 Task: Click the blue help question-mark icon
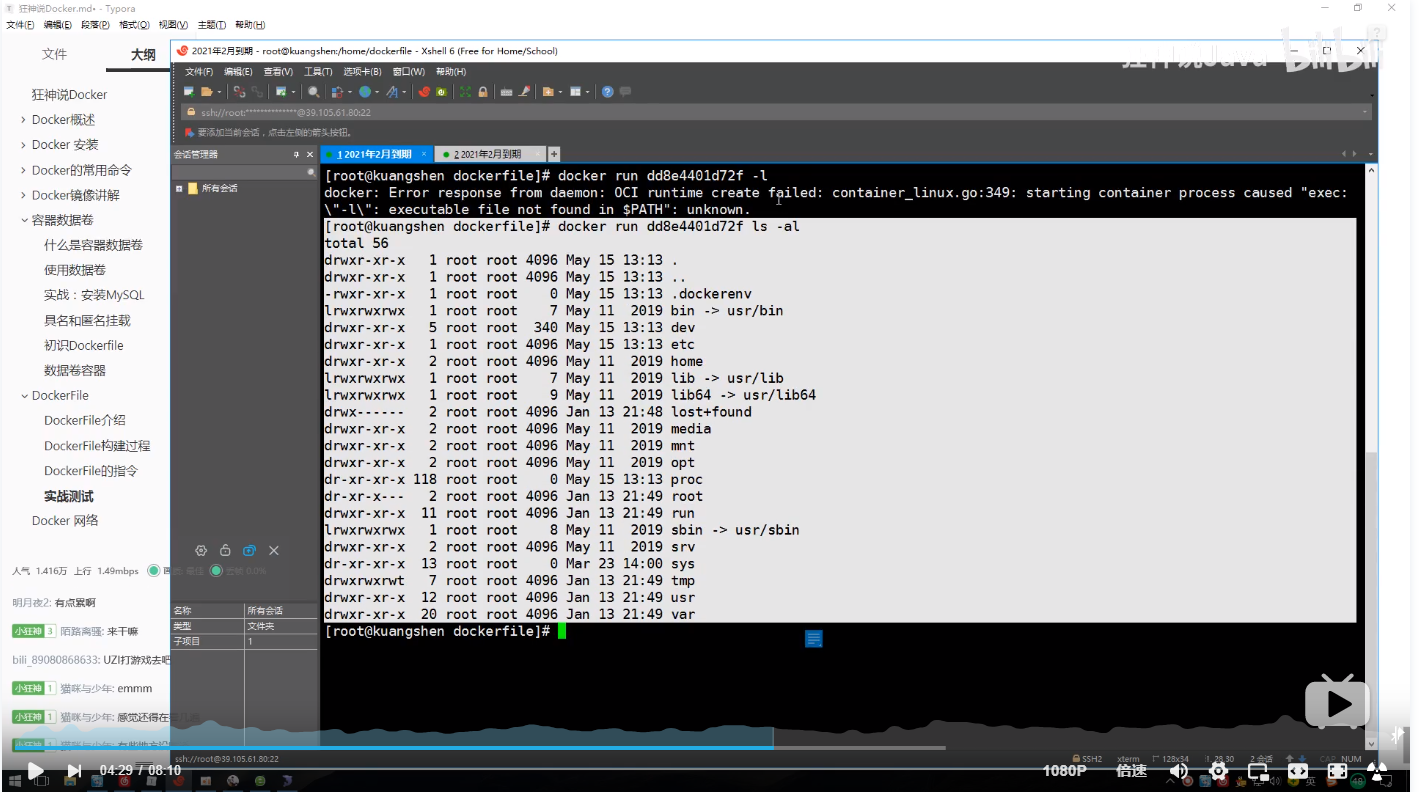point(607,91)
